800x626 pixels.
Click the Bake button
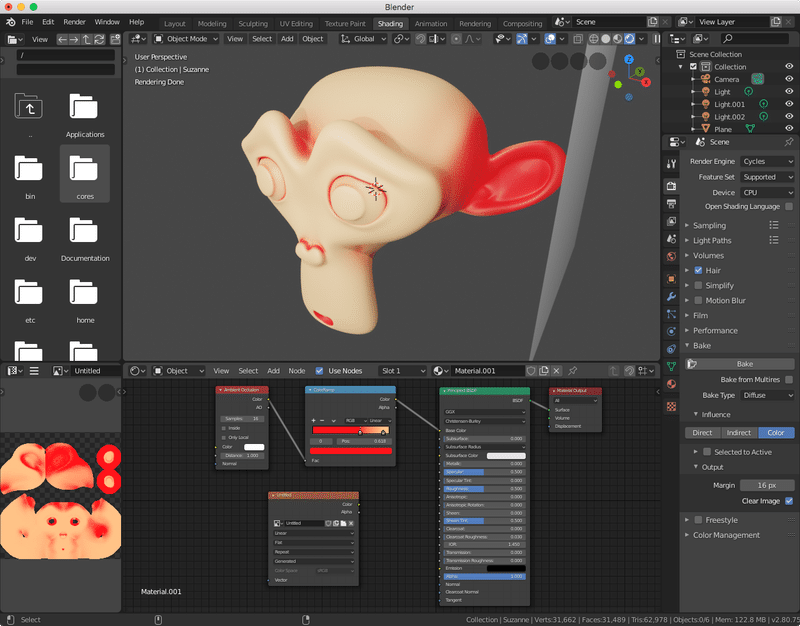tap(739, 364)
